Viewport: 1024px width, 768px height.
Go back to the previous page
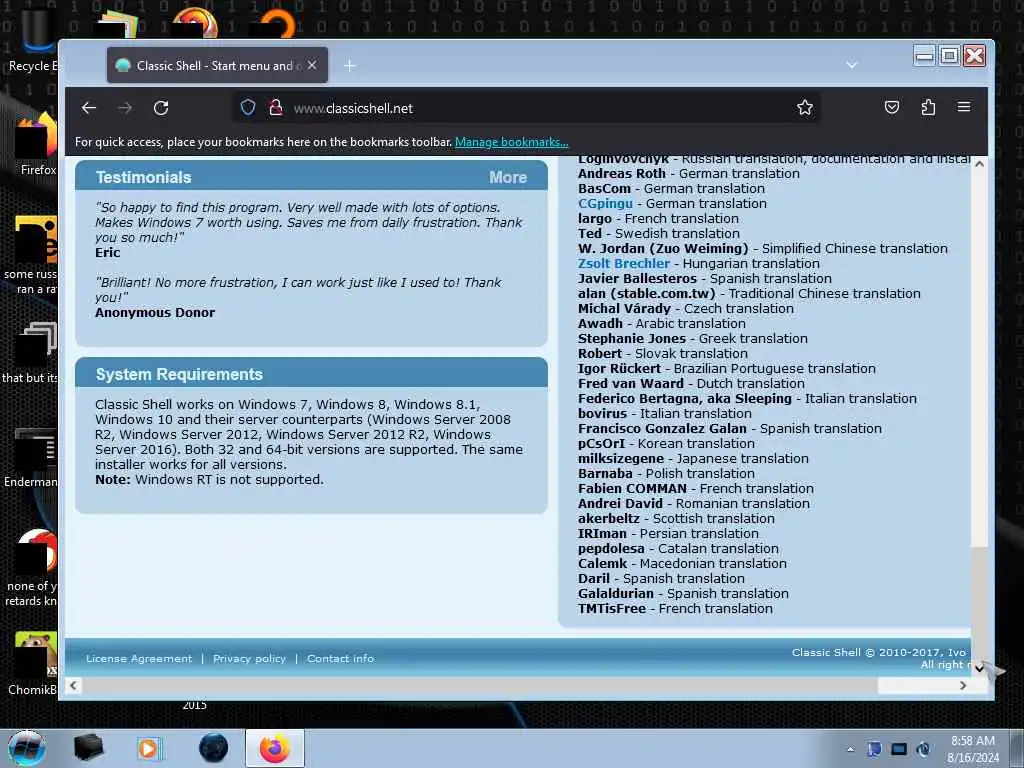pyautogui.click(x=89, y=108)
